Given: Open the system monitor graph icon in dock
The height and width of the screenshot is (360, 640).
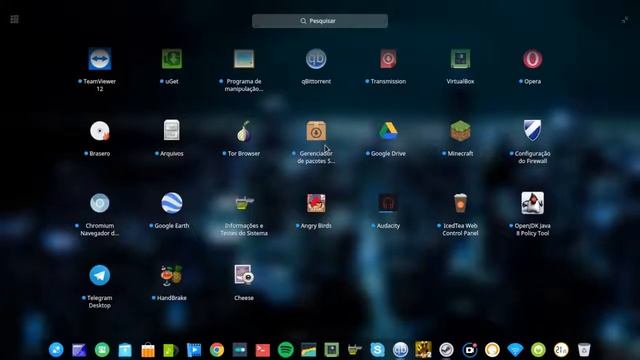Looking at the screenshot, I should [309, 350].
